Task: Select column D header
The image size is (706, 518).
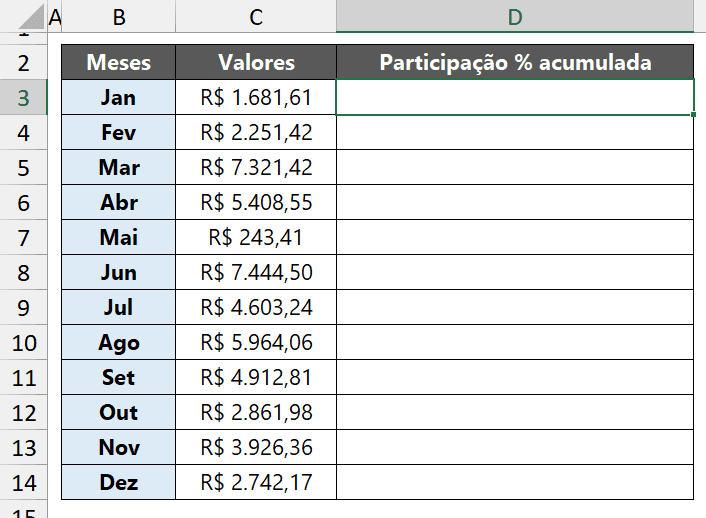Action: [x=515, y=16]
